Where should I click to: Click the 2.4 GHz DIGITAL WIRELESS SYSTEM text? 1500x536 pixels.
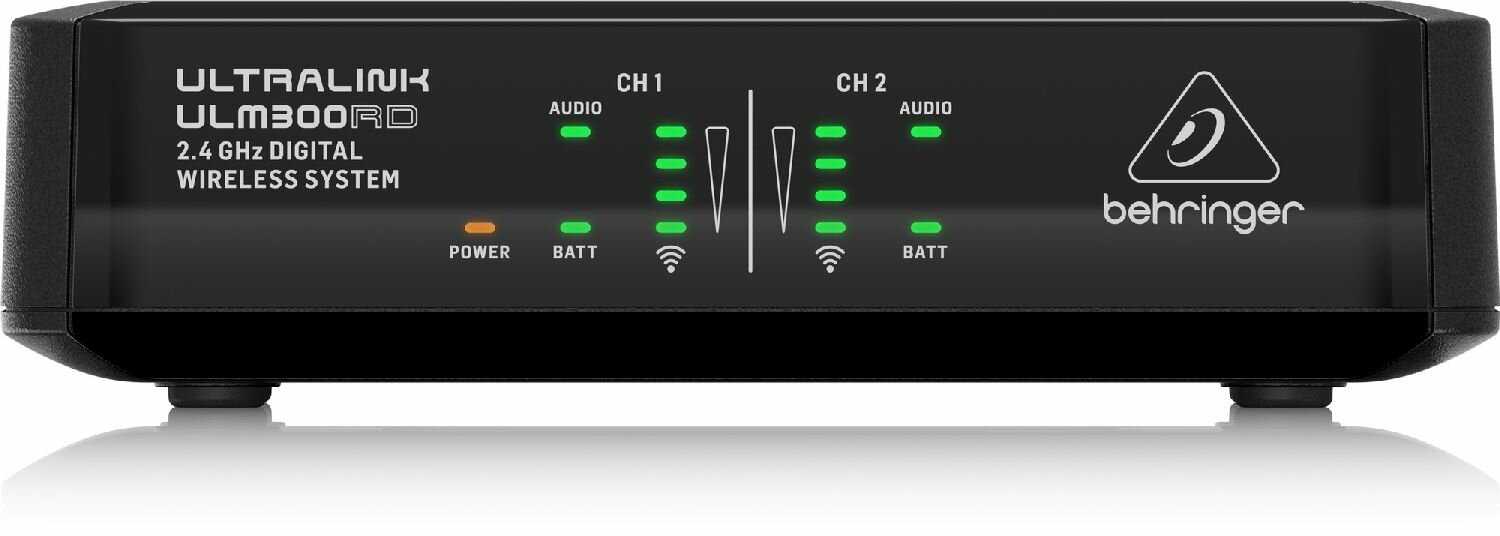[x=288, y=166]
